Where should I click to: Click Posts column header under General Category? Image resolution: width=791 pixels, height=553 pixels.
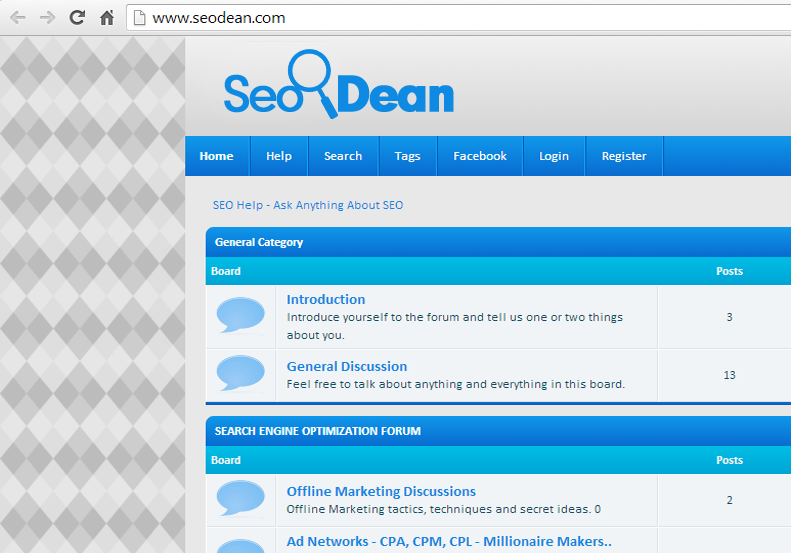[729, 271]
